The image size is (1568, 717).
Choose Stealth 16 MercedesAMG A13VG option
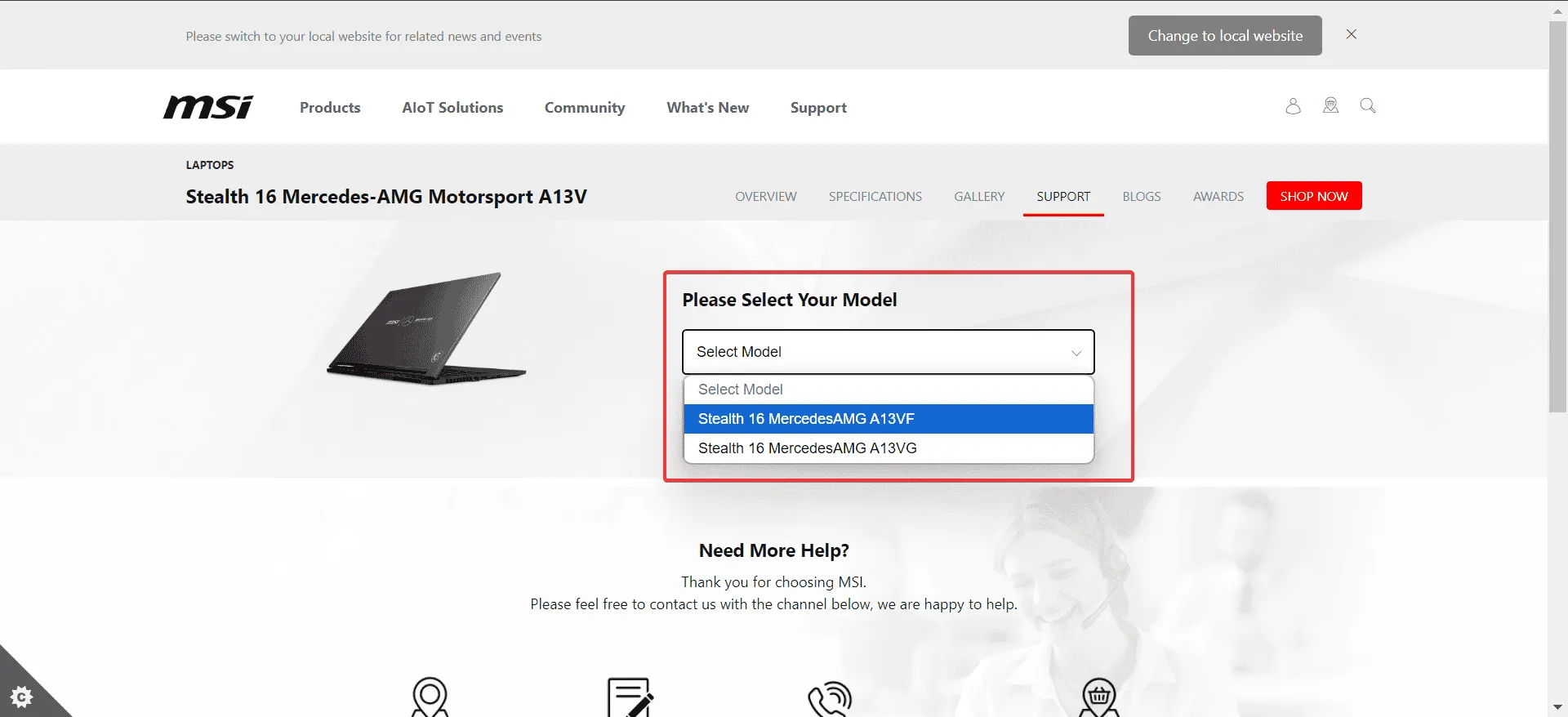click(889, 448)
